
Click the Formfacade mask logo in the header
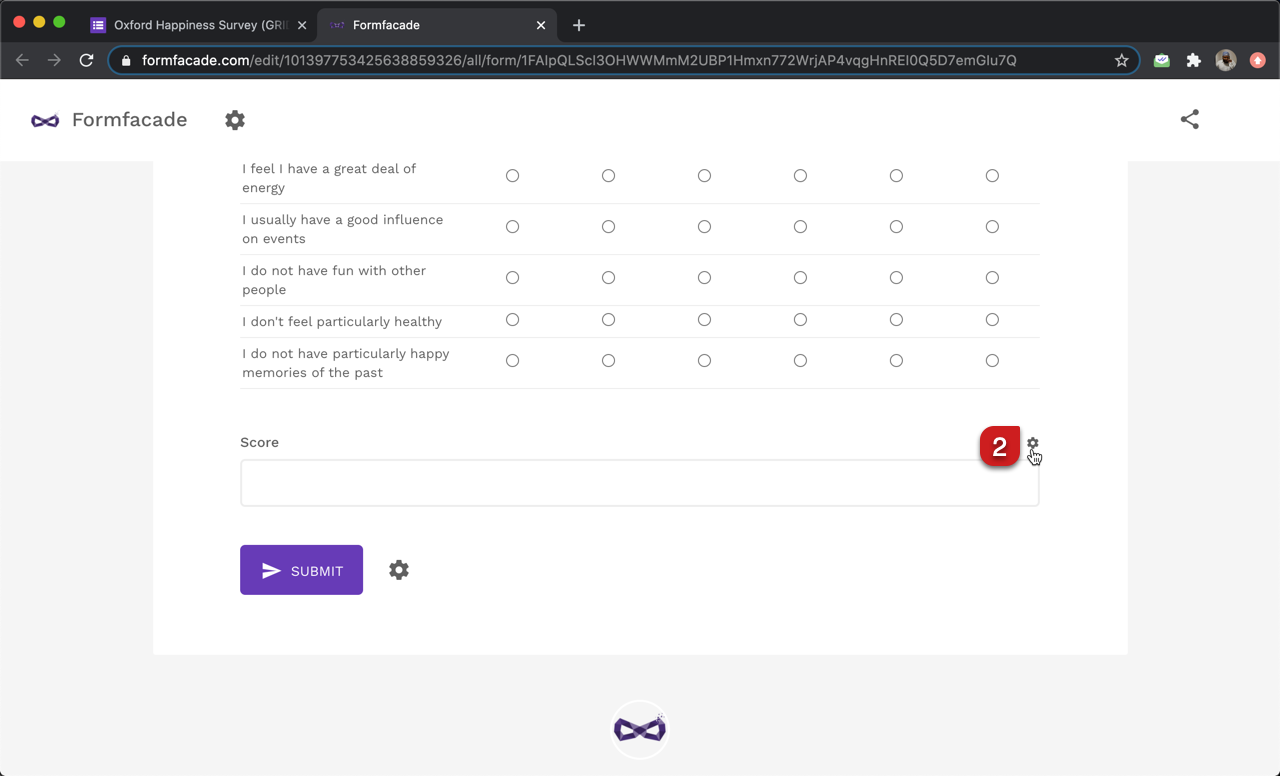[45, 120]
